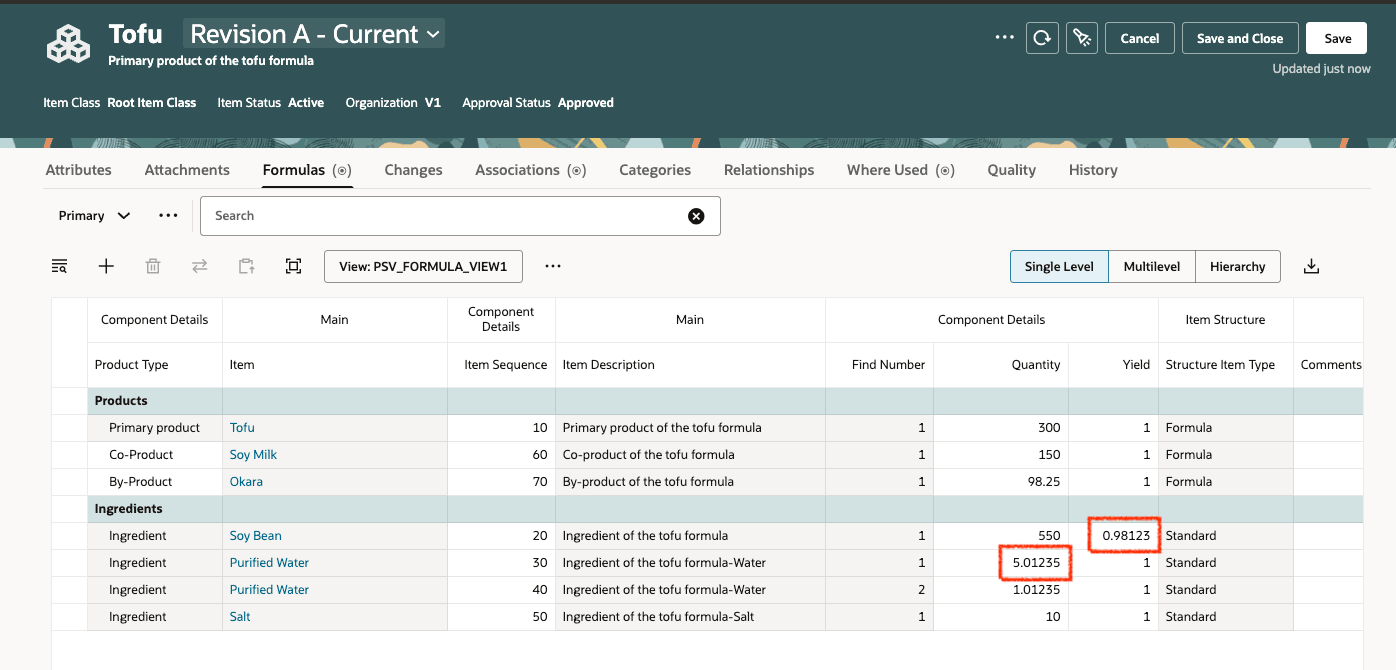Click the delete trash icon
Screen dimensions: 1396x670
153,266
